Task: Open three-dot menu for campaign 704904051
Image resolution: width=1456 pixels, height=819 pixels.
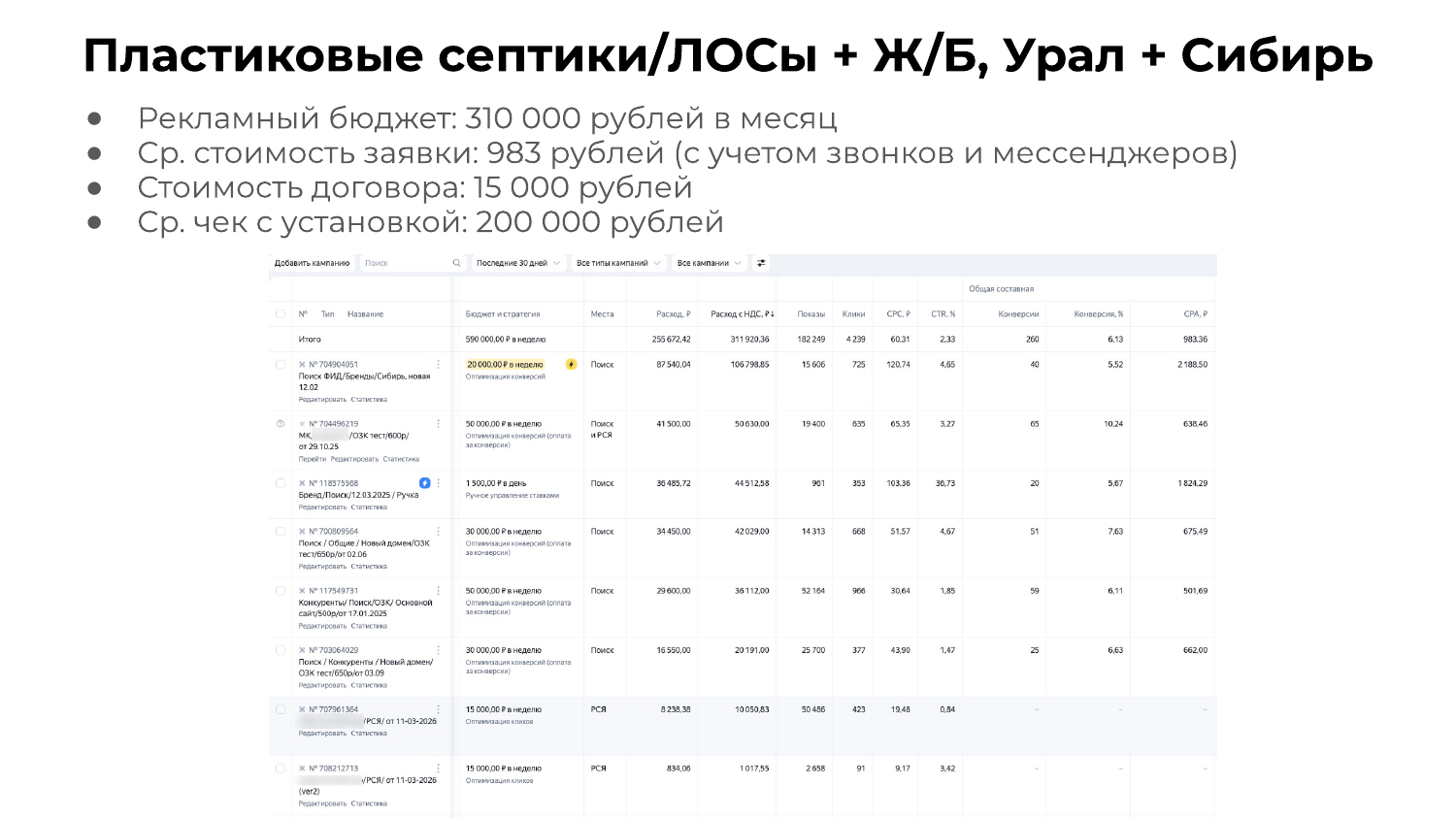Action: click(439, 365)
